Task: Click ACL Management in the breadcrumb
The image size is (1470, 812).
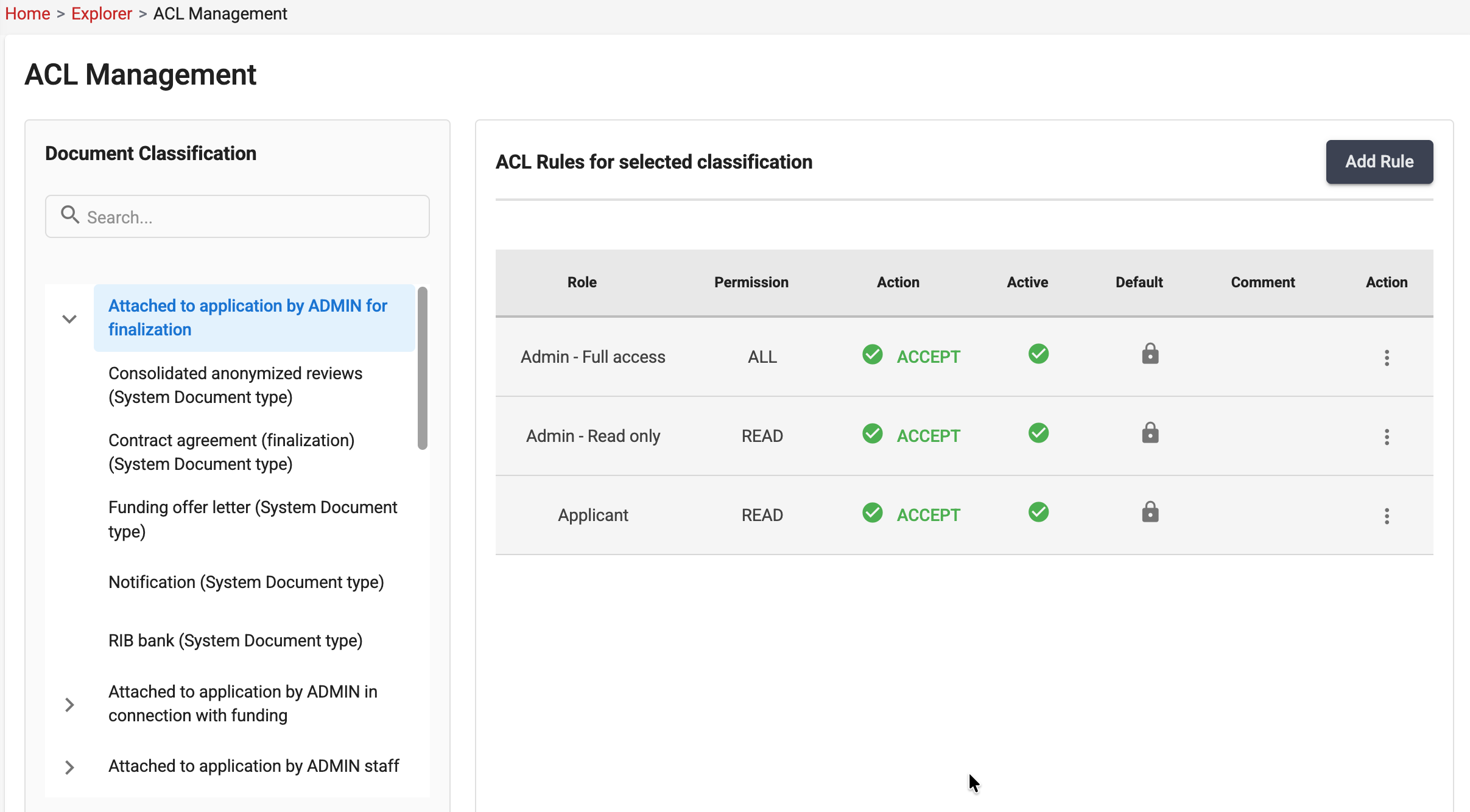Action: 220,13
